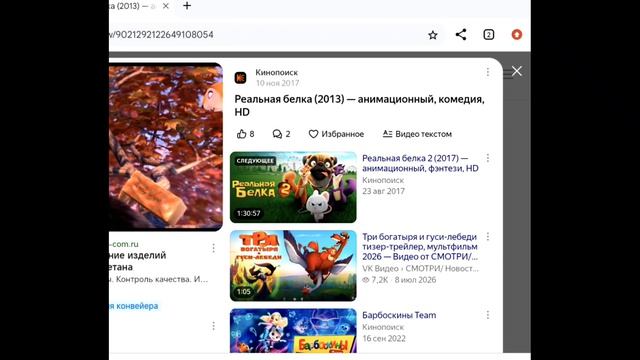Share the page via the share icon
This screenshot has height=360, width=640.
(x=461, y=35)
